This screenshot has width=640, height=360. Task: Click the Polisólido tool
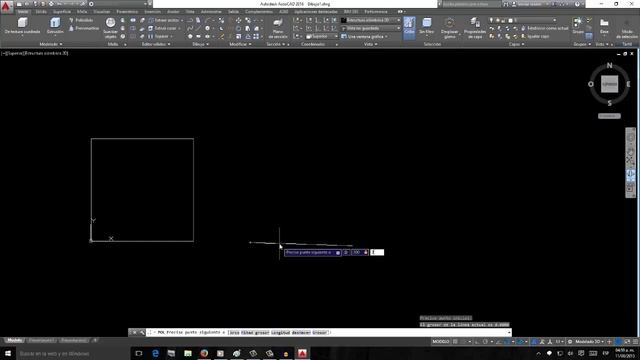coord(82,20)
